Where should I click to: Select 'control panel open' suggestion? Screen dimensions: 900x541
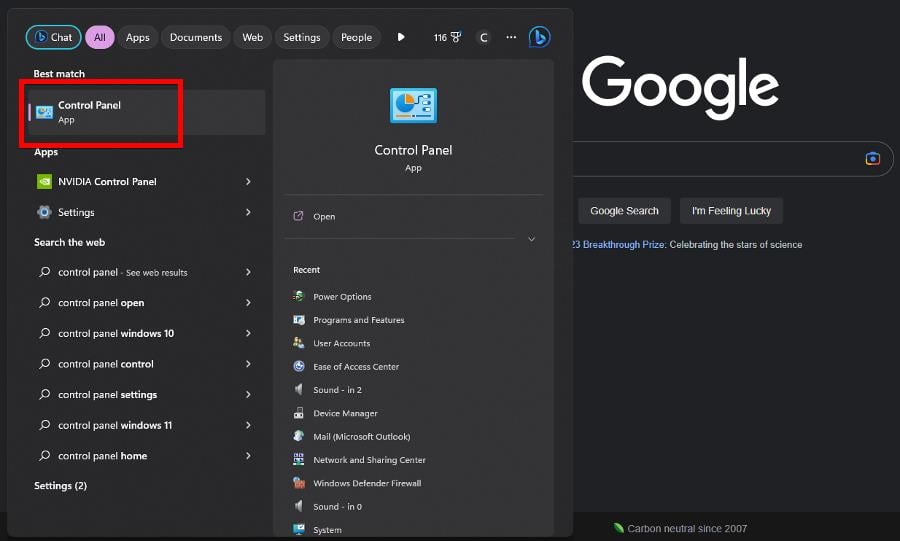tap(101, 303)
